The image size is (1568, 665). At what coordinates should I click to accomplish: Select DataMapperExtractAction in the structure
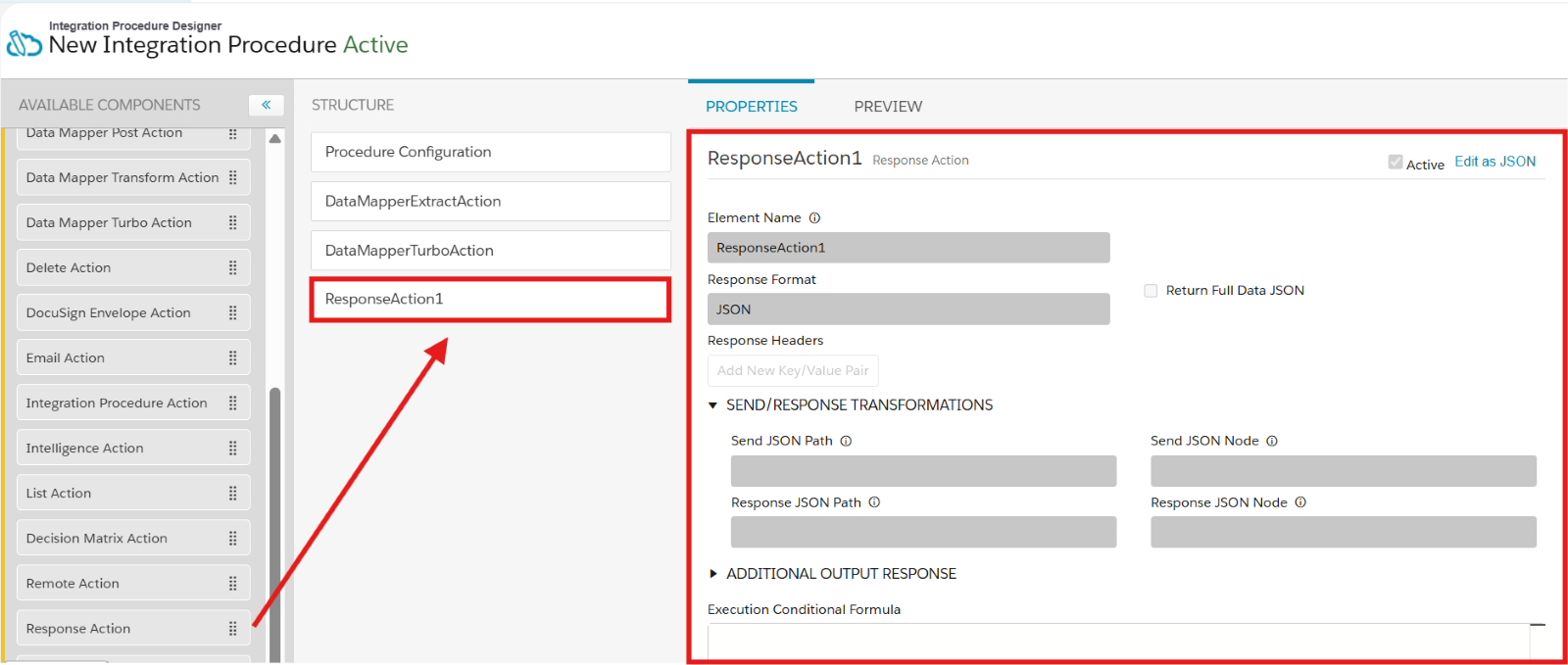(490, 201)
